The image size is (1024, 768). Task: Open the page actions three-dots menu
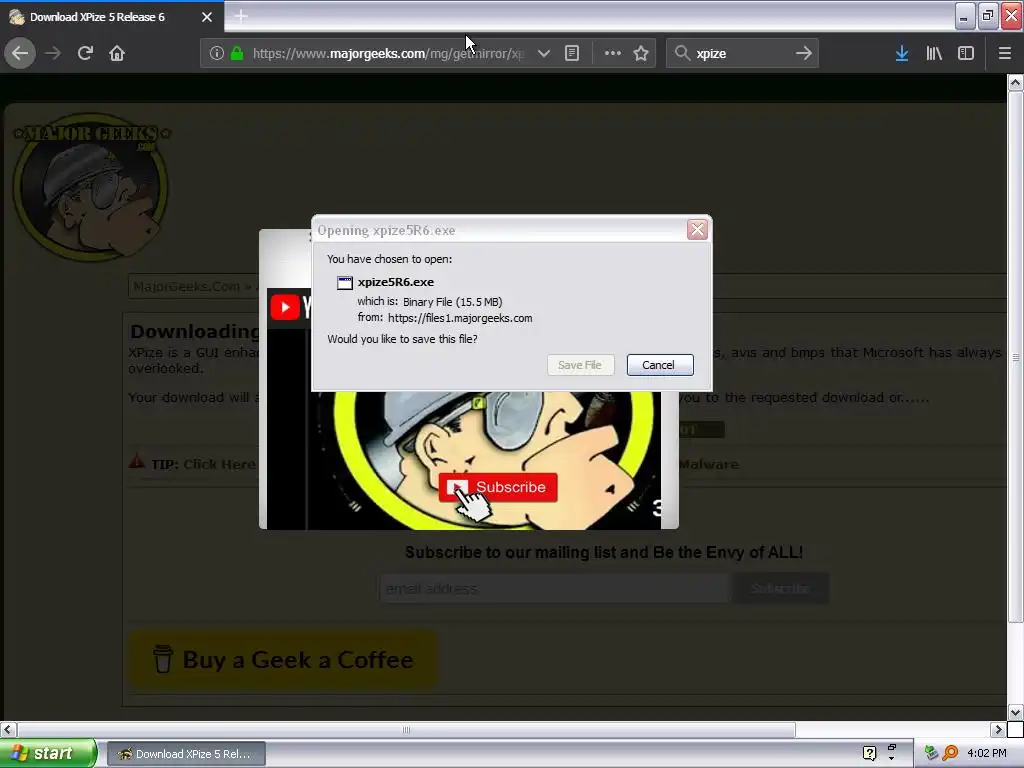613,53
